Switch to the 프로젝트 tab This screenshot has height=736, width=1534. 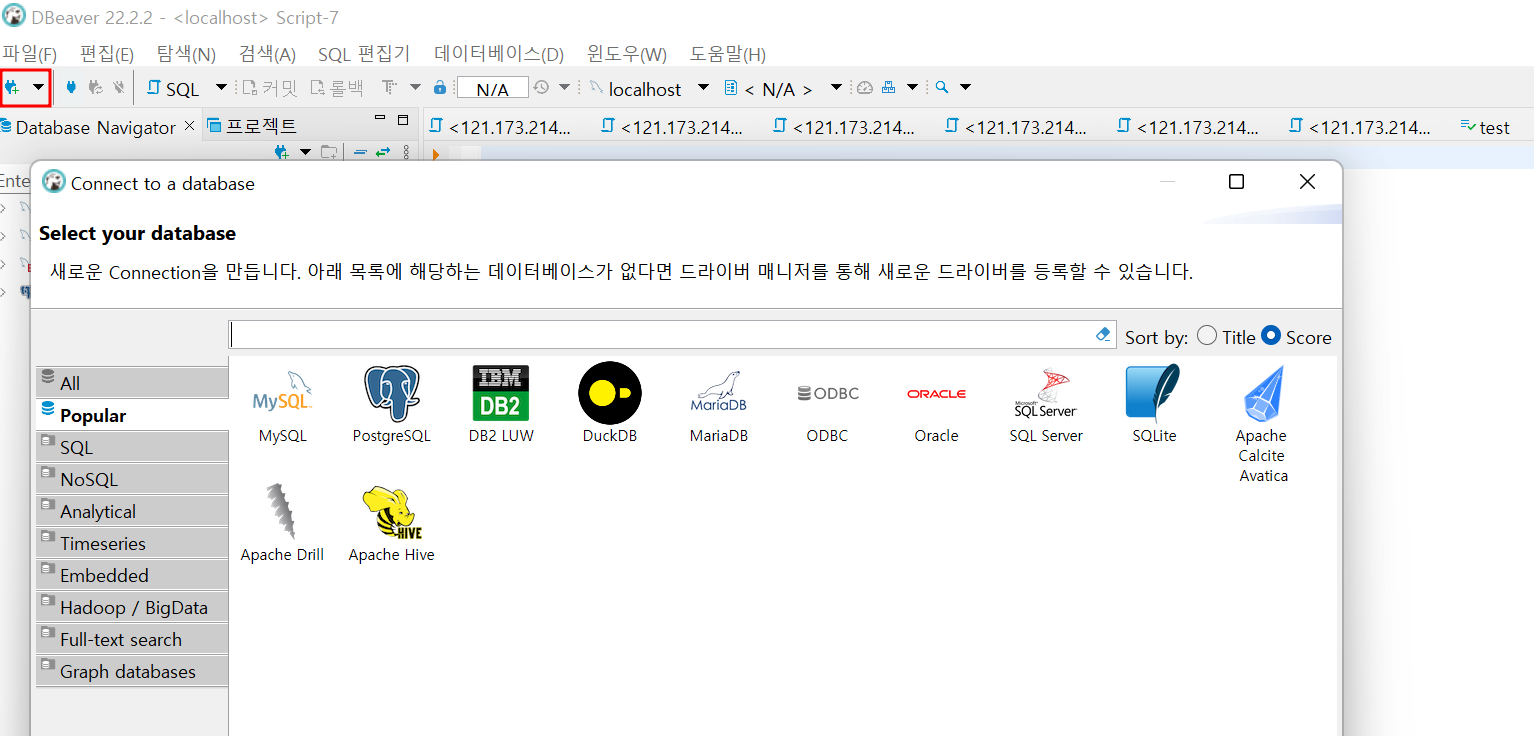coord(252,126)
